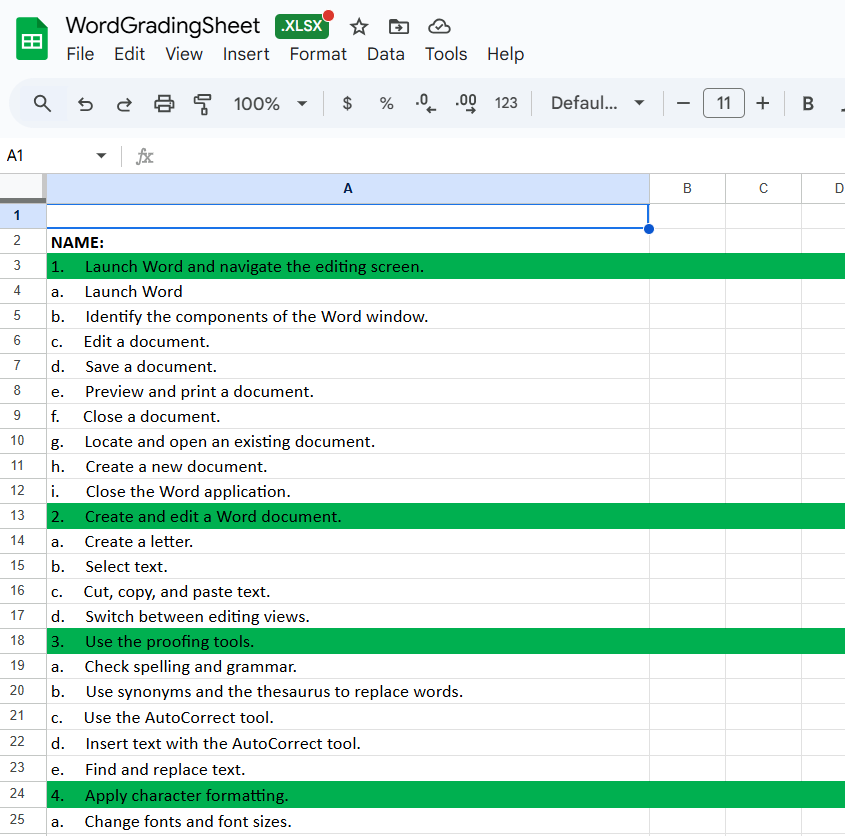This screenshot has width=845, height=836.
Task: Decrease font size with minus button
Action: tap(683, 103)
